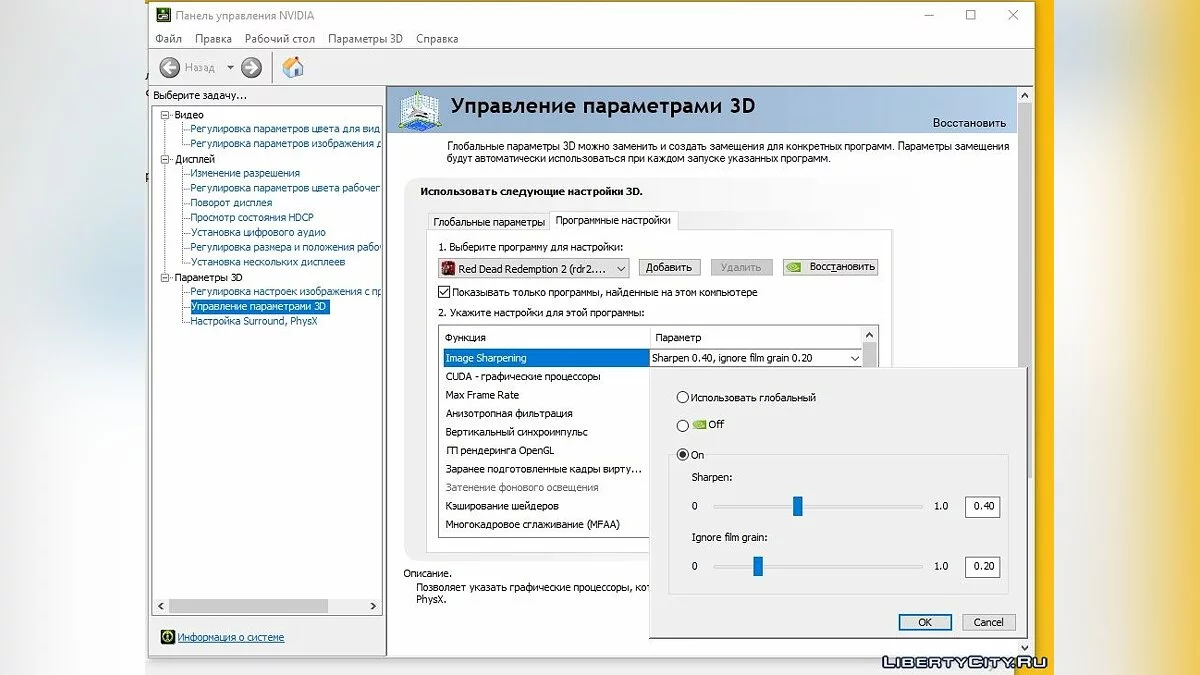Viewport: 1200px width, 675px height.
Task: Select the 'Использовать глобальный' radio button
Action: pyautogui.click(x=683, y=397)
